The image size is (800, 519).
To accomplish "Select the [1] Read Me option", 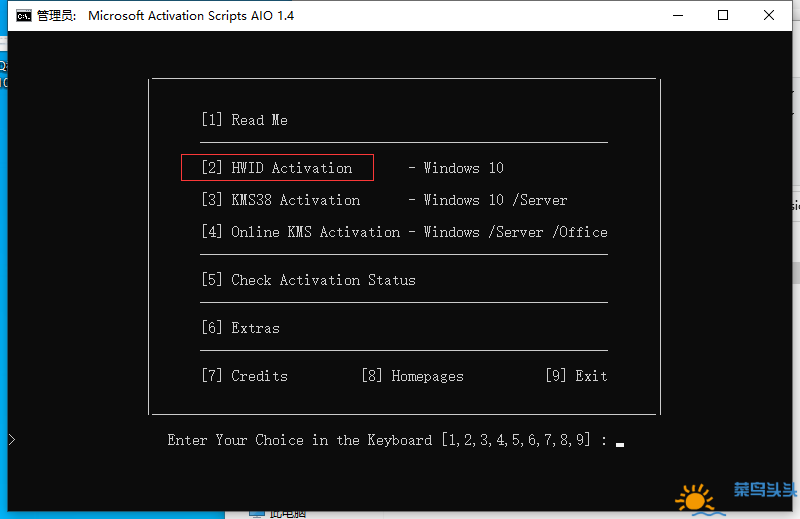I will tap(244, 120).
